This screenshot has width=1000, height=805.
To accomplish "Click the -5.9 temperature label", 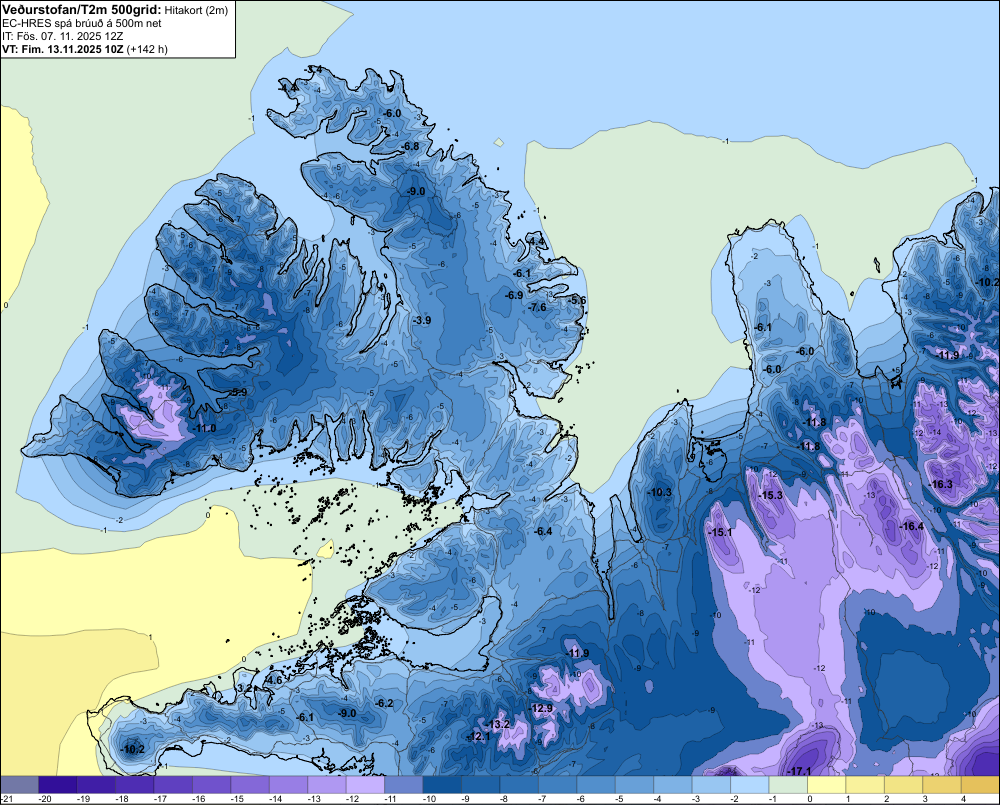I will pyautogui.click(x=239, y=392).
